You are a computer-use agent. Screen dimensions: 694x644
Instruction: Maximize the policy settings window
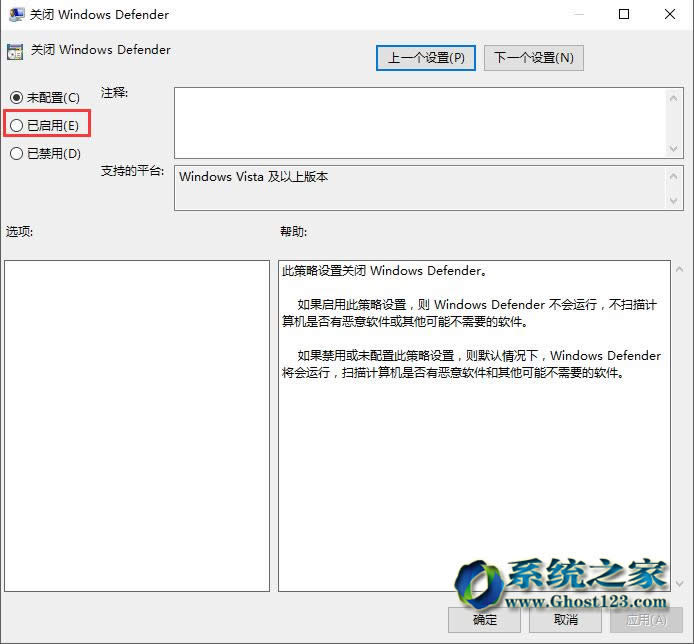click(x=625, y=15)
